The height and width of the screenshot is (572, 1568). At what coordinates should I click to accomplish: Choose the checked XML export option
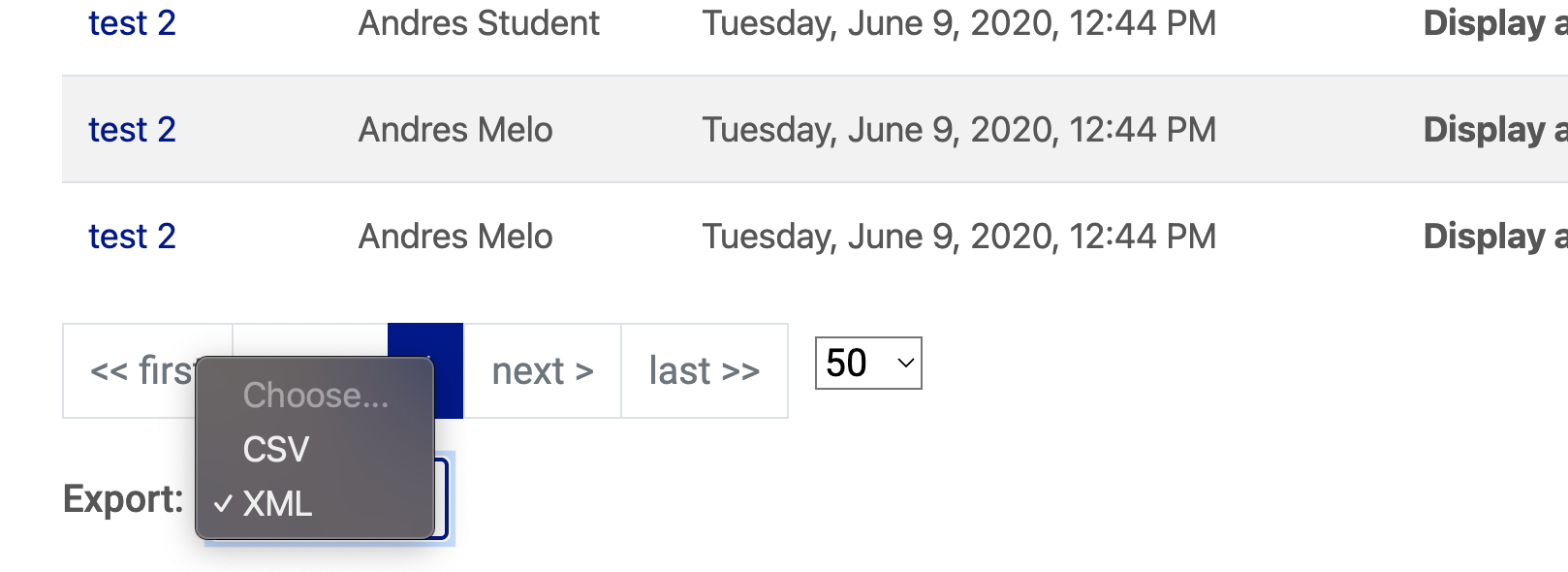click(x=277, y=504)
